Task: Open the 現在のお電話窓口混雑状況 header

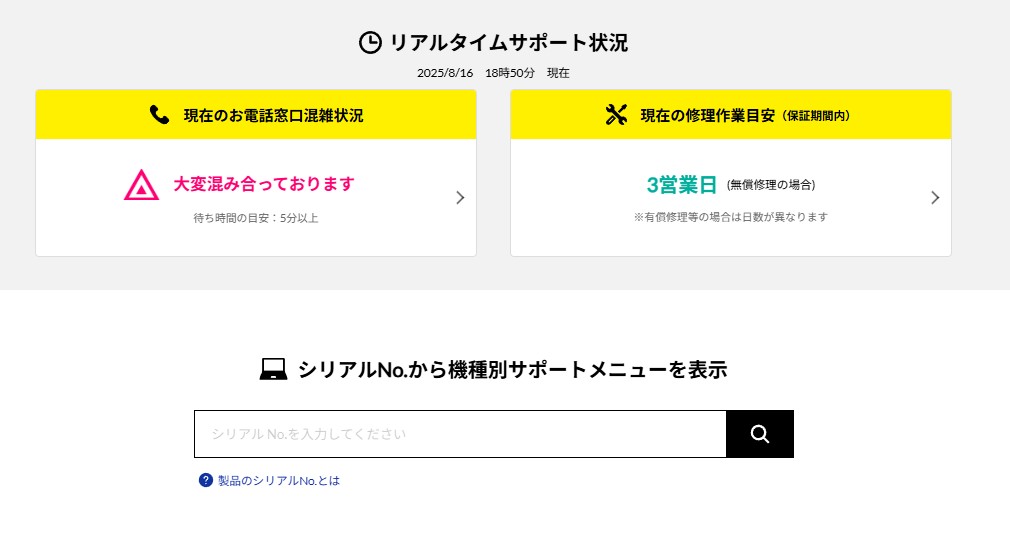Action: click(x=273, y=115)
